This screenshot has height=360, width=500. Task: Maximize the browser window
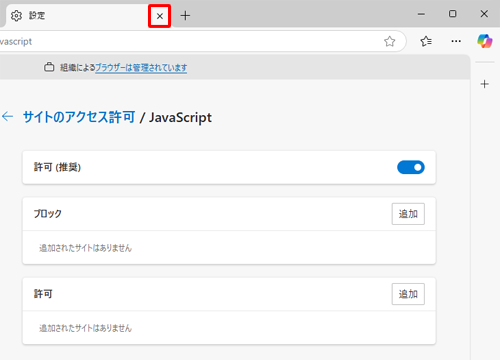[x=452, y=14]
